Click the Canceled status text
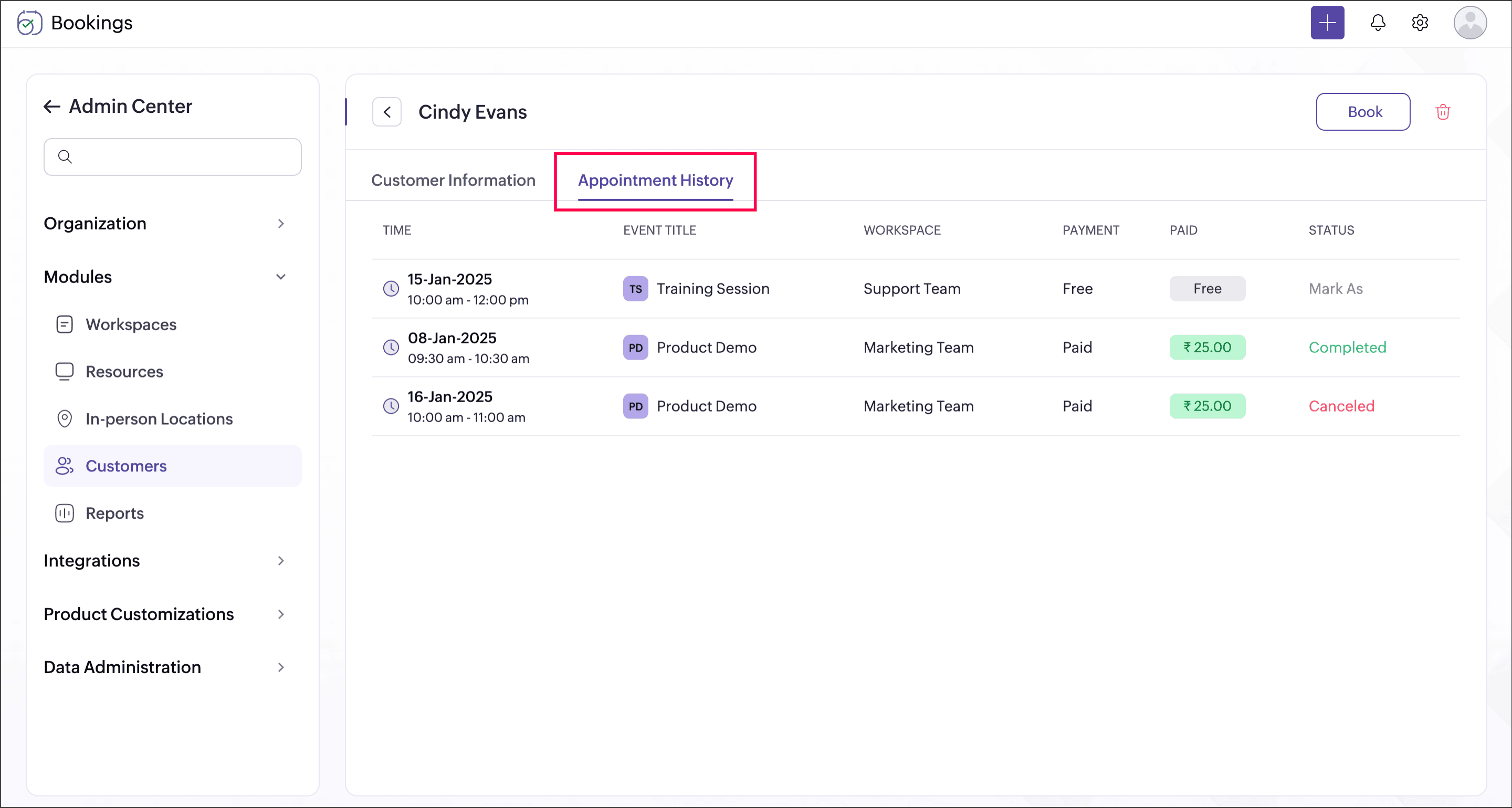The height and width of the screenshot is (808, 1512). pyautogui.click(x=1341, y=406)
